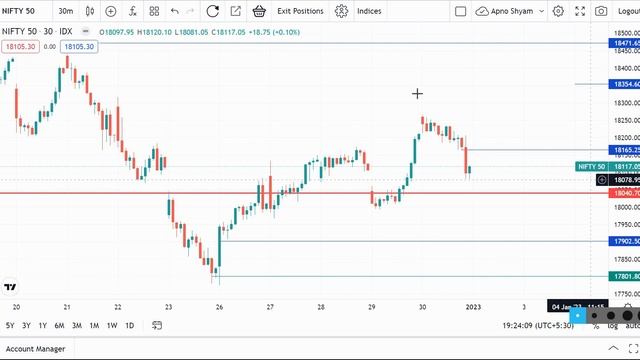
Task: Take a chart snapshot with camera icon
Action: pos(601,11)
